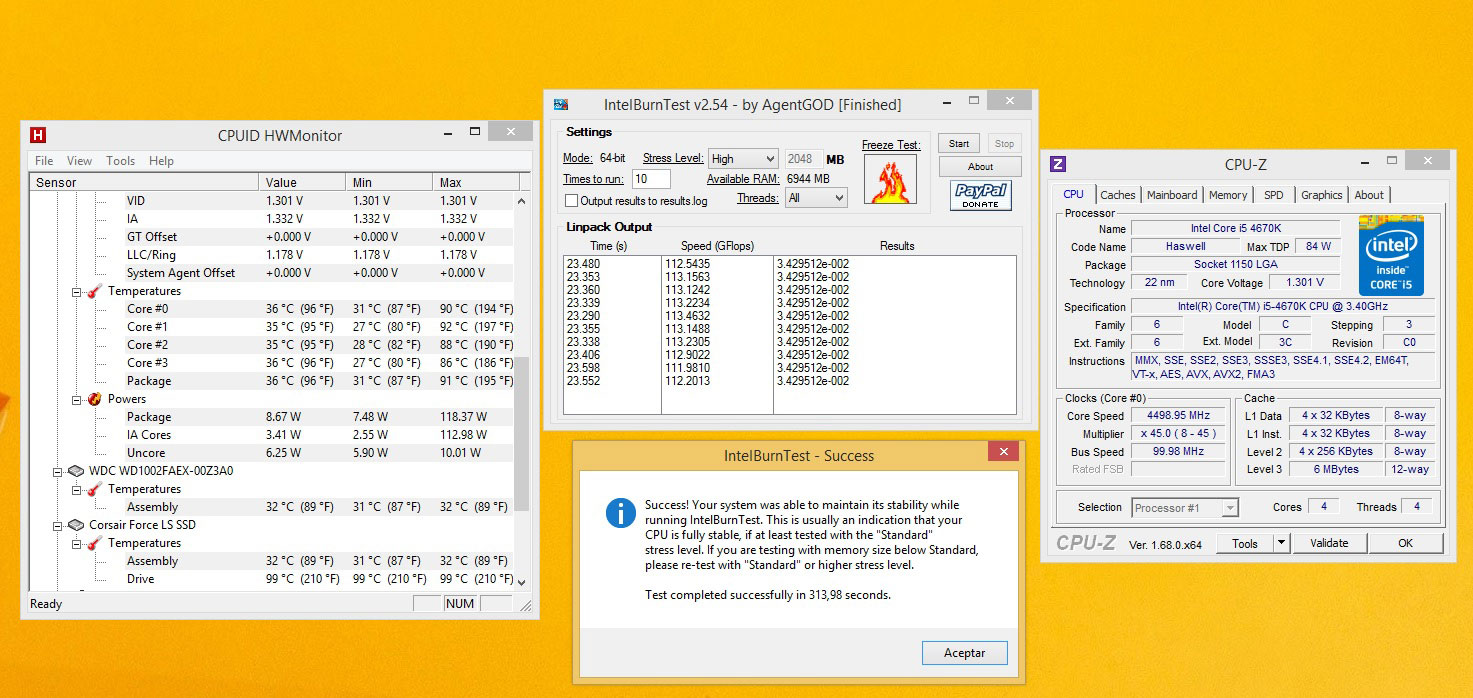Open the arrow next to CPU-Z Tools
The width and height of the screenshot is (1473, 698).
pos(1281,543)
